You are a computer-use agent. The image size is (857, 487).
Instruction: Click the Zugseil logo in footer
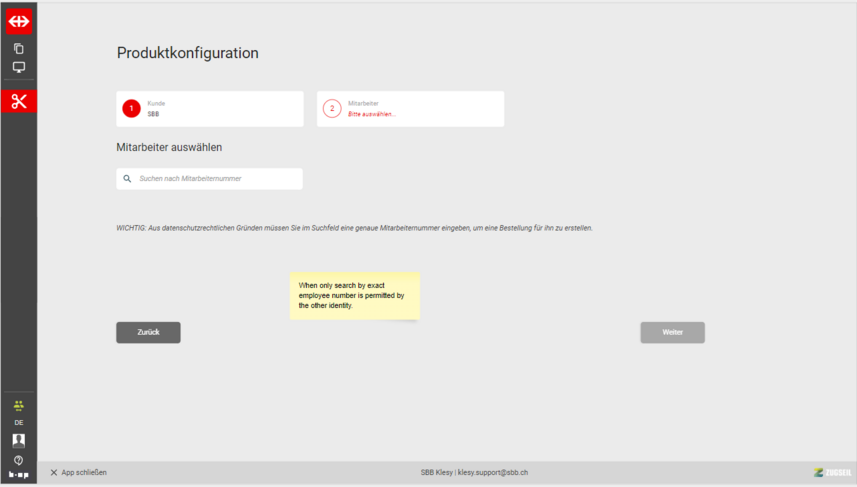click(833, 472)
